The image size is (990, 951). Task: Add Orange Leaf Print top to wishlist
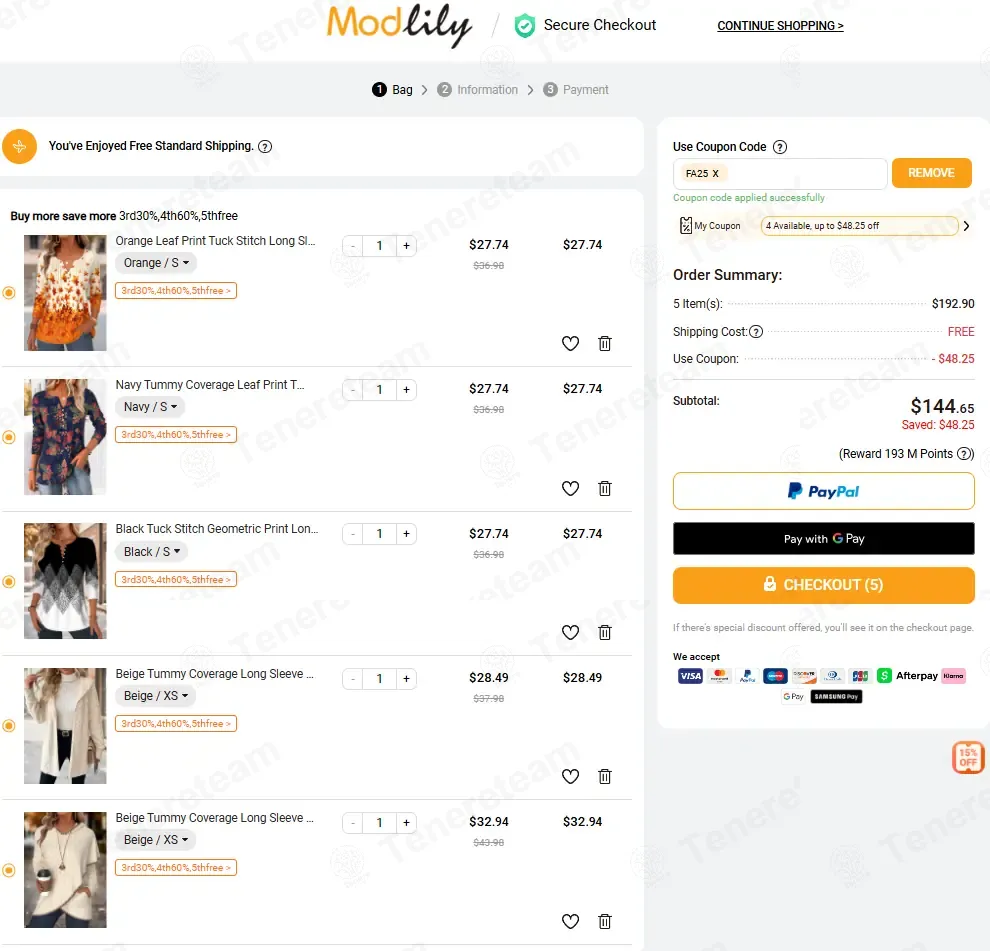[x=570, y=344]
